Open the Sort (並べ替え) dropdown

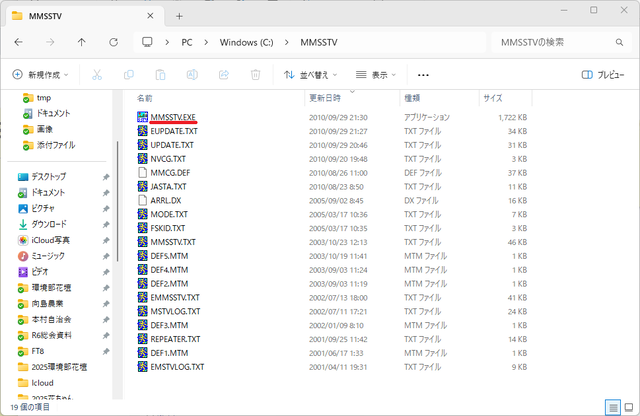(x=311, y=75)
